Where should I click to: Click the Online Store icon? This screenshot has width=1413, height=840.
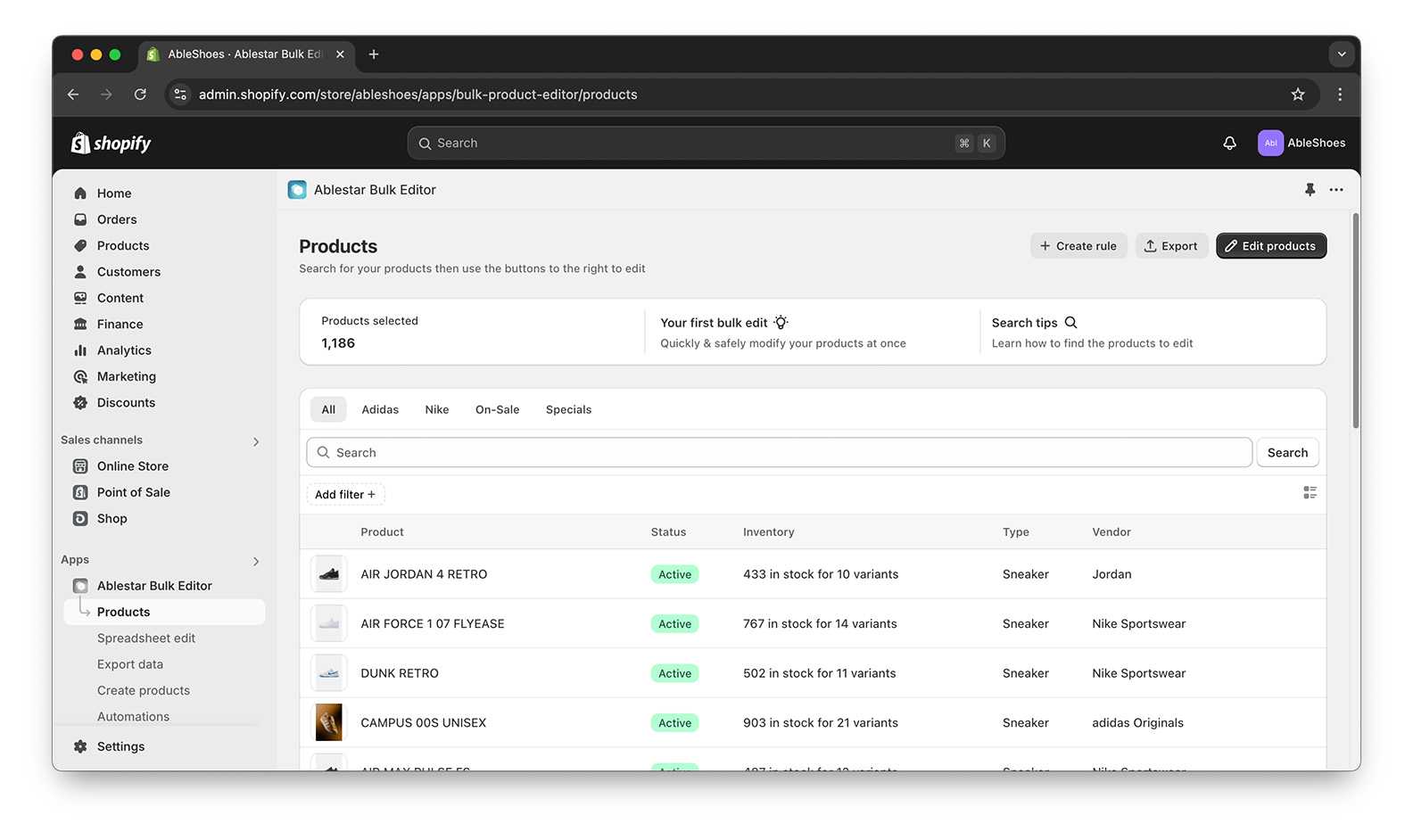click(80, 466)
